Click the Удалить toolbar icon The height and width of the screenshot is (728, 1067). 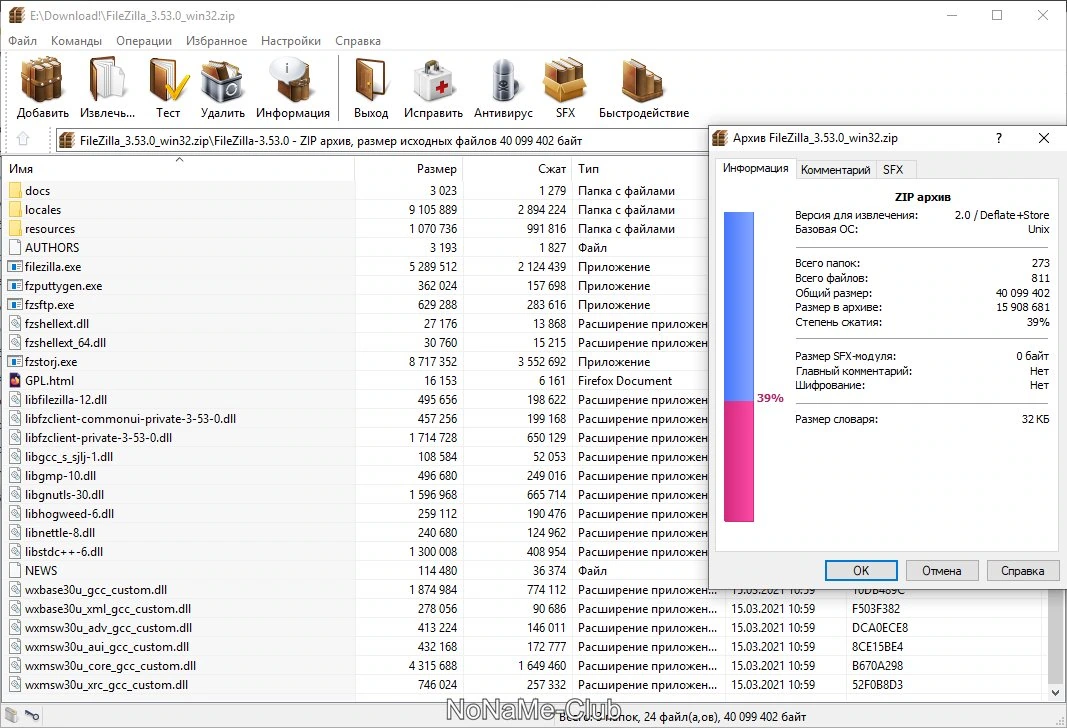pyautogui.click(x=222, y=80)
